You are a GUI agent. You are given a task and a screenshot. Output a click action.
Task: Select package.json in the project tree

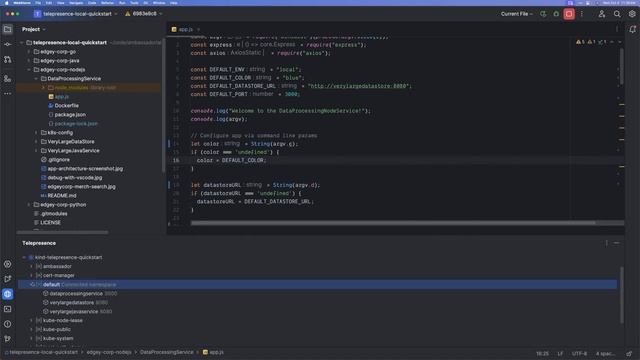coord(70,115)
